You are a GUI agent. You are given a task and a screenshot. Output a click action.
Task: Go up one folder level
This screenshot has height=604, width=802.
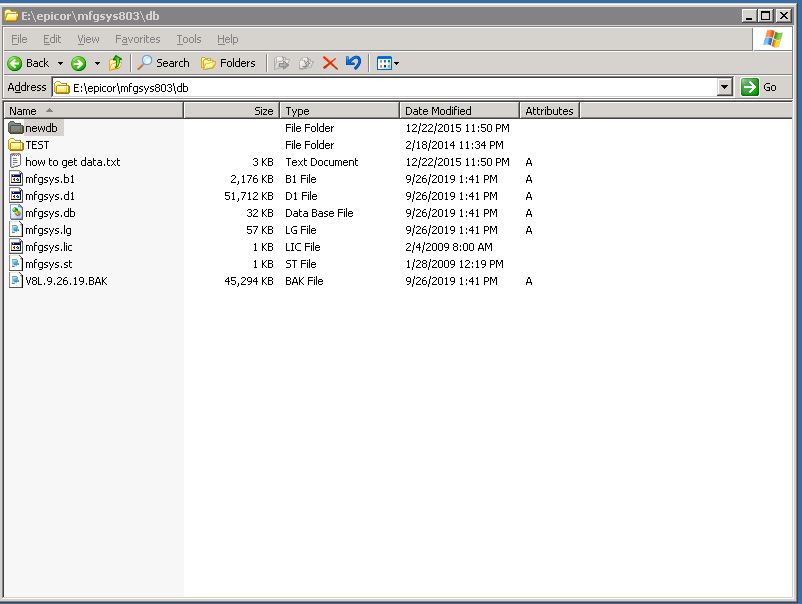116,63
